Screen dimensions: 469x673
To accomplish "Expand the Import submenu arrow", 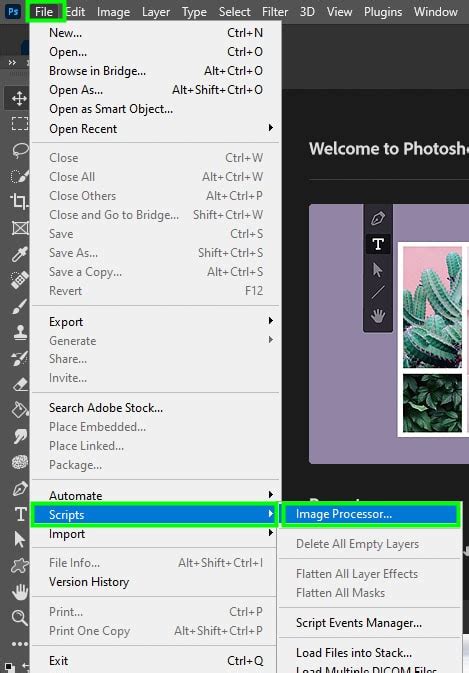I will click(x=271, y=533).
